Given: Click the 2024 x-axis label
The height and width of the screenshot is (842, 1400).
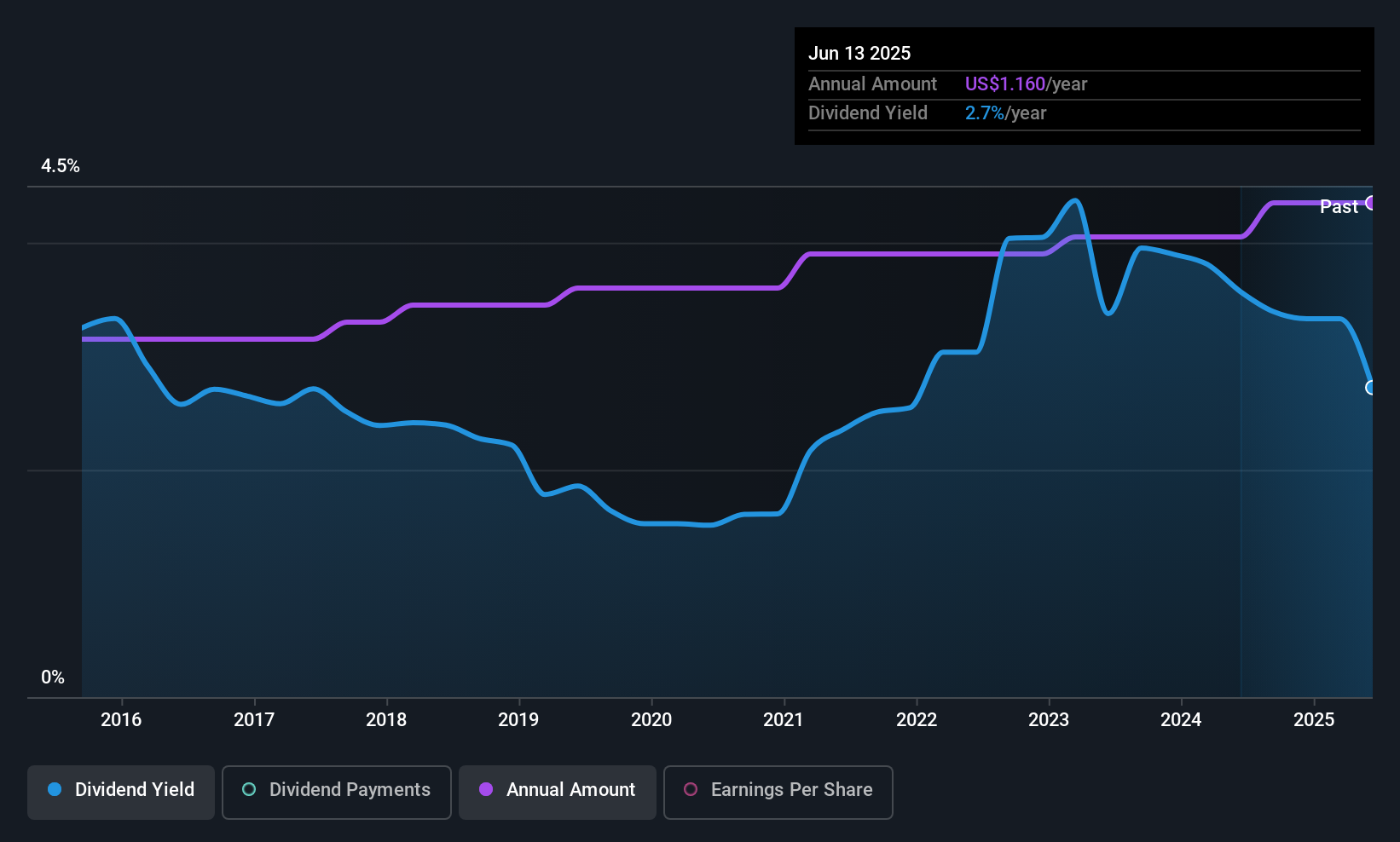Looking at the screenshot, I should [x=1181, y=719].
